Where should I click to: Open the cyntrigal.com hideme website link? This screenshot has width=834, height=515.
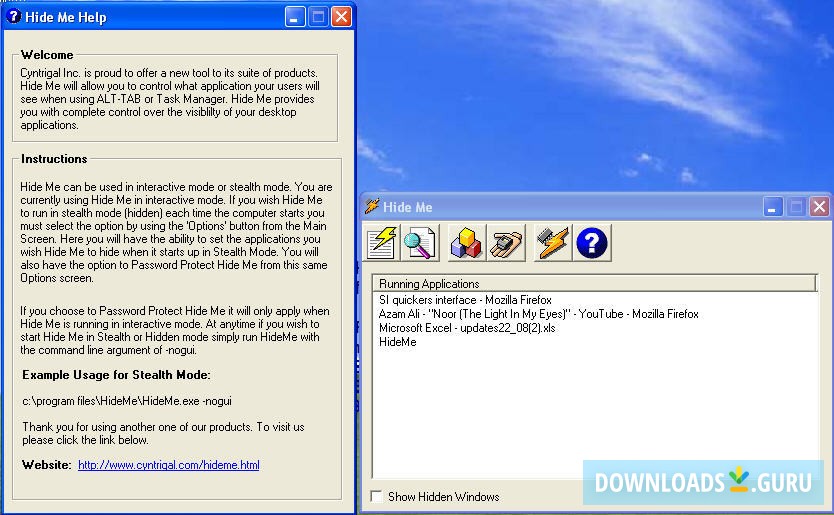coord(169,465)
